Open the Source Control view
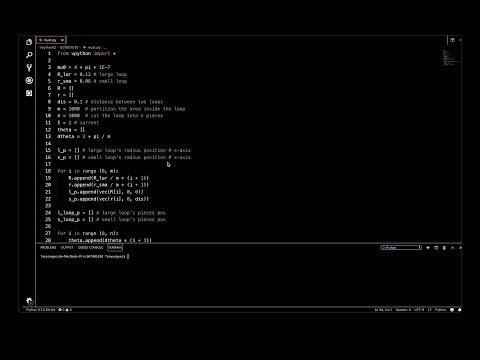Screen dimensions: 480x360 pyautogui.click(x=29, y=68)
